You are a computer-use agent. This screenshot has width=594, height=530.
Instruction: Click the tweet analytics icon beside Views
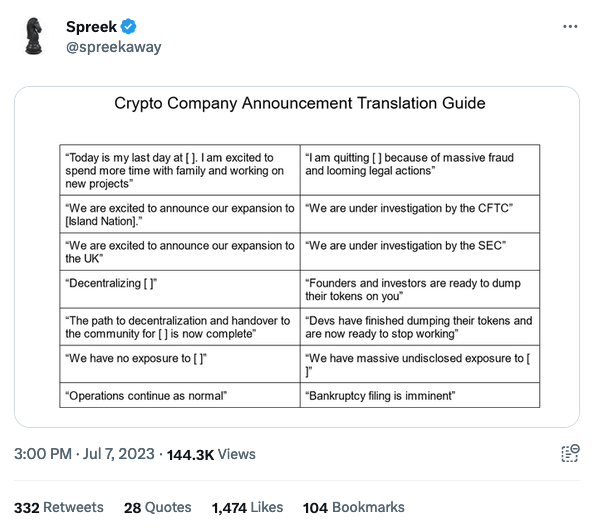[570, 453]
